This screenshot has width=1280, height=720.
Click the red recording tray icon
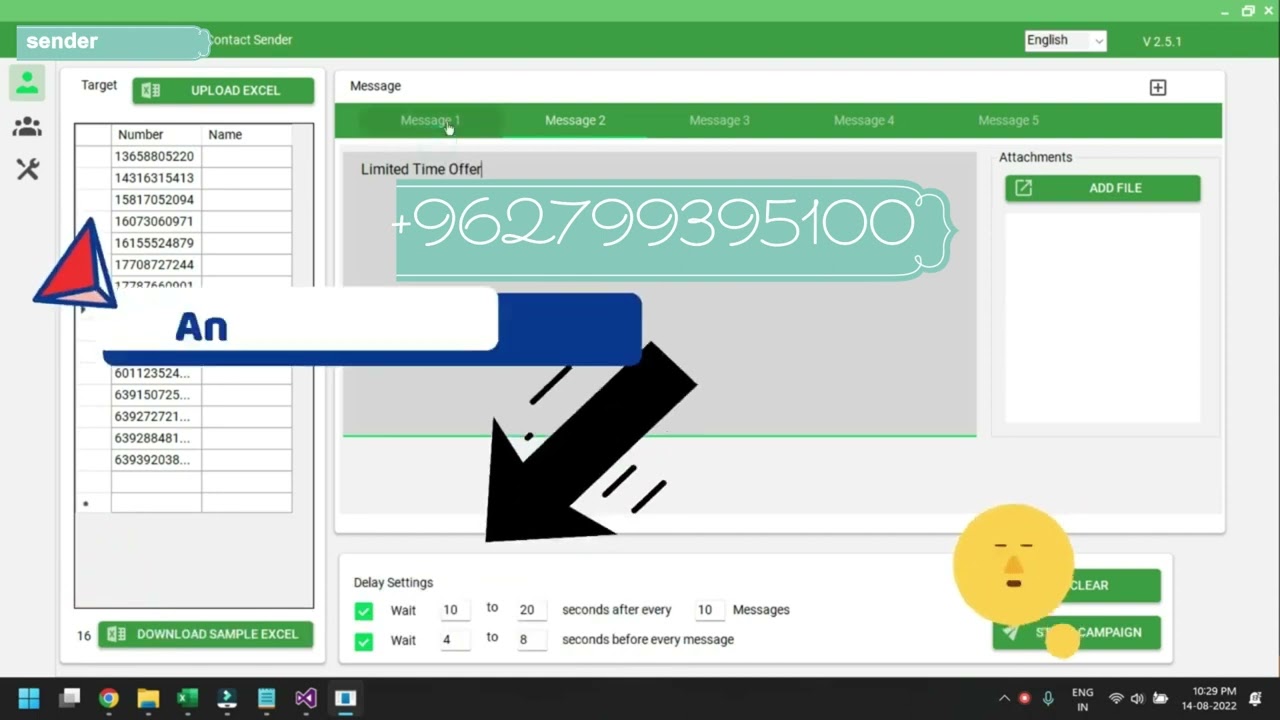point(1025,699)
